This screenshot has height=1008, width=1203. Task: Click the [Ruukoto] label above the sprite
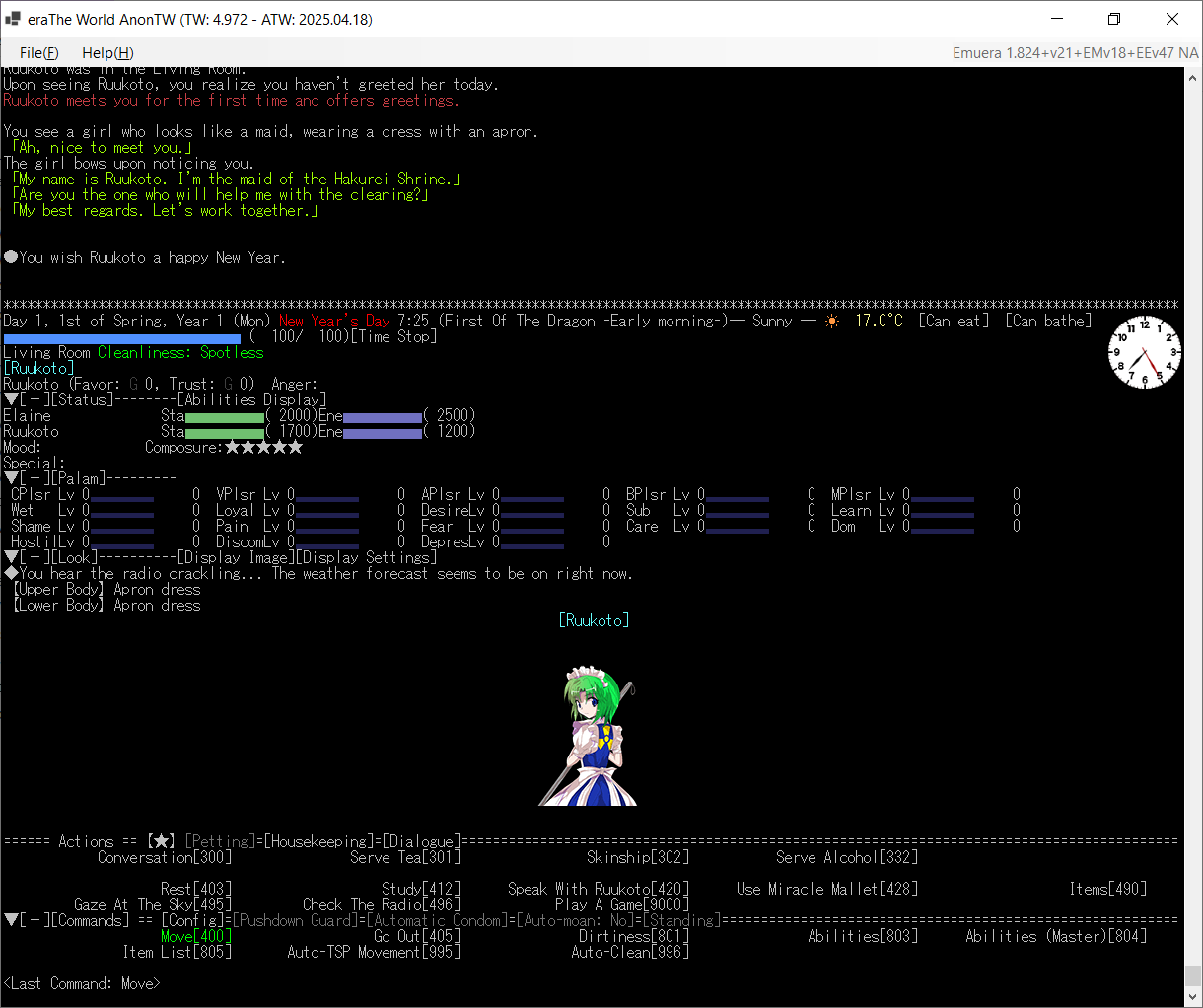point(594,620)
